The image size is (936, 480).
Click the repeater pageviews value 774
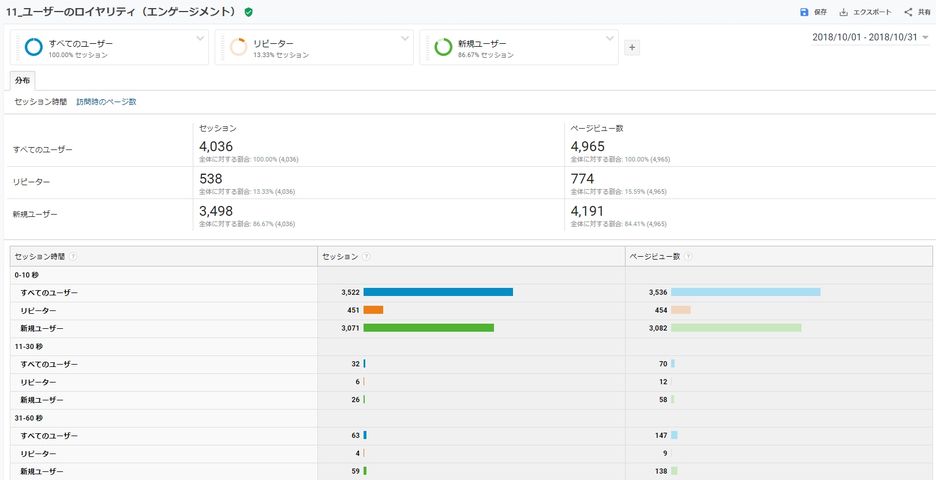[x=583, y=179]
